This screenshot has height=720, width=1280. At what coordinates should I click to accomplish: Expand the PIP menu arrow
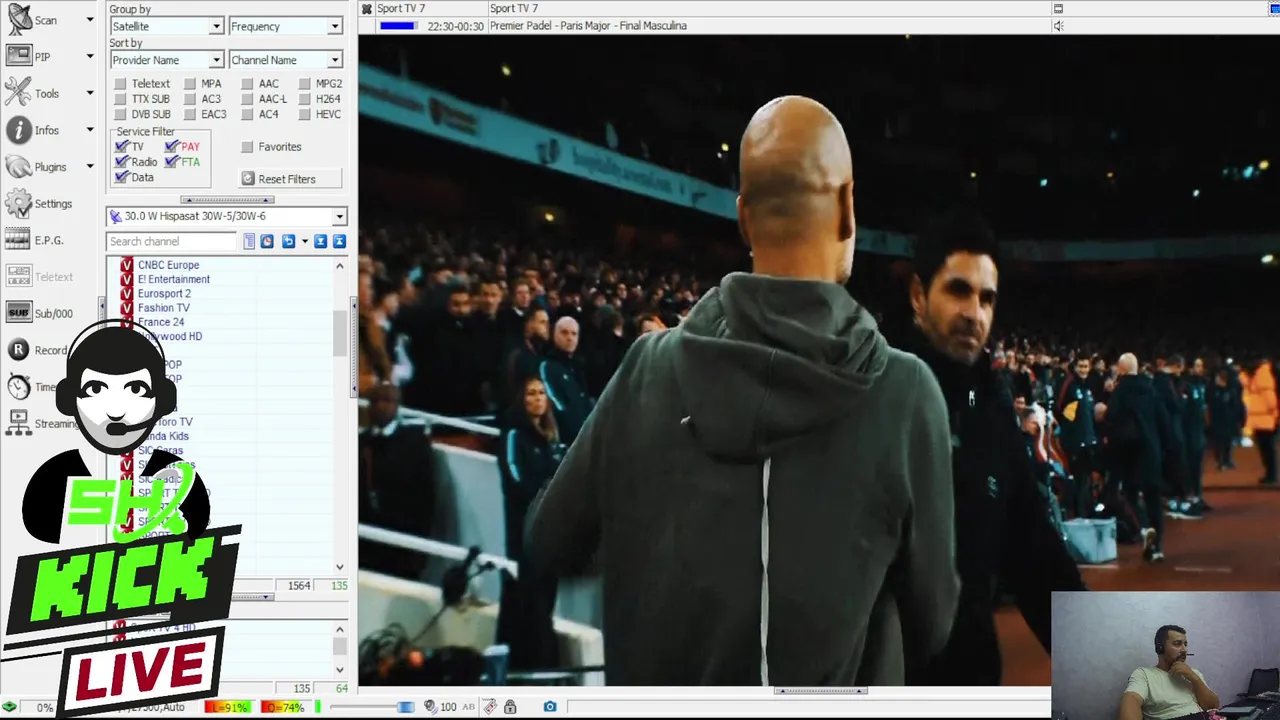click(89, 57)
